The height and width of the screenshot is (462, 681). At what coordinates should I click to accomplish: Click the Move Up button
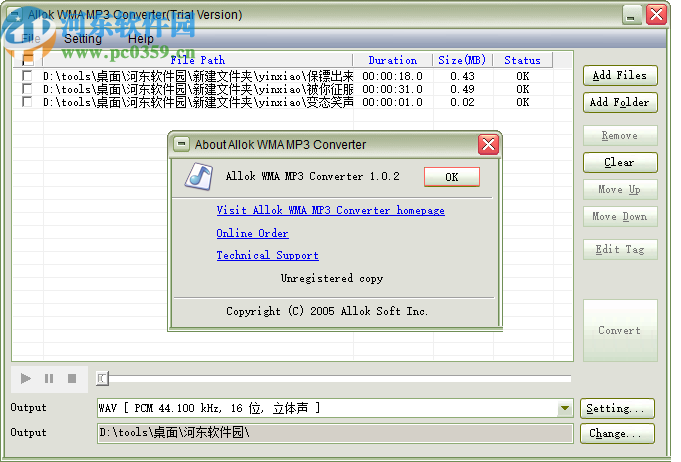(x=620, y=189)
